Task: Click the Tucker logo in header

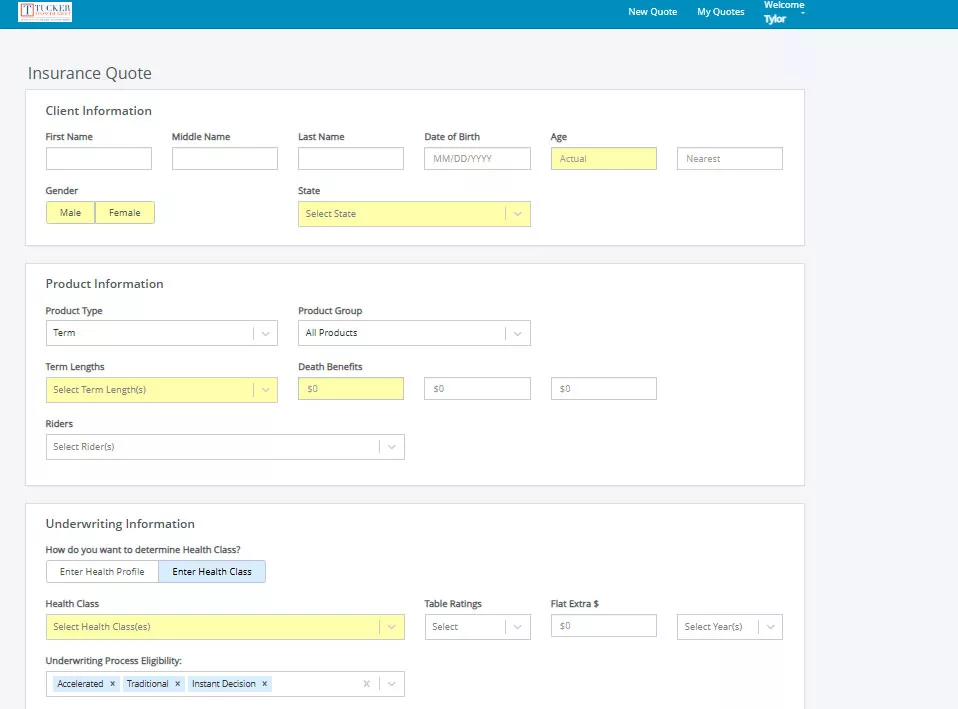Action: tap(45, 12)
